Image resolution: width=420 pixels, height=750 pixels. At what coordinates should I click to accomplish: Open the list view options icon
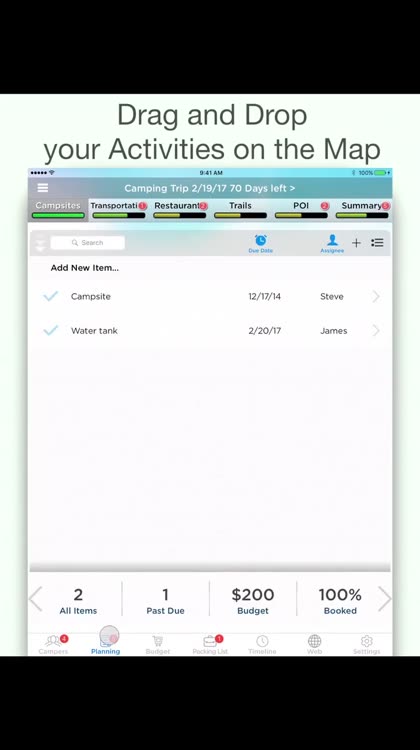(x=377, y=243)
